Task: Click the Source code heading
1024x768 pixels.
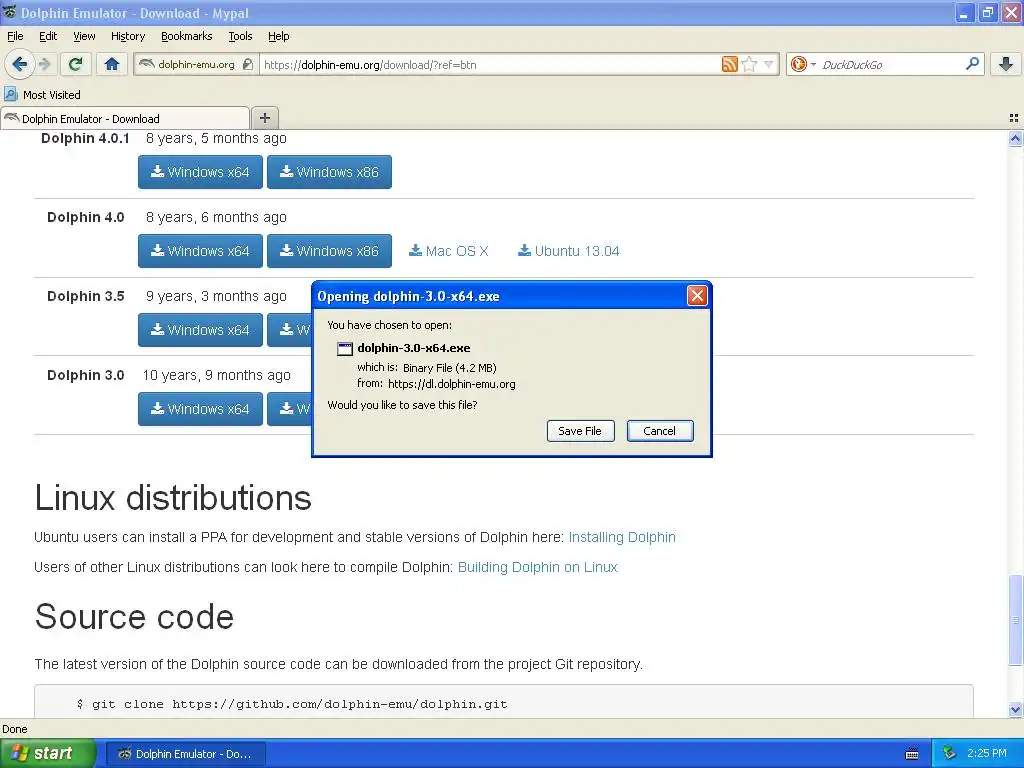Action: 134,616
